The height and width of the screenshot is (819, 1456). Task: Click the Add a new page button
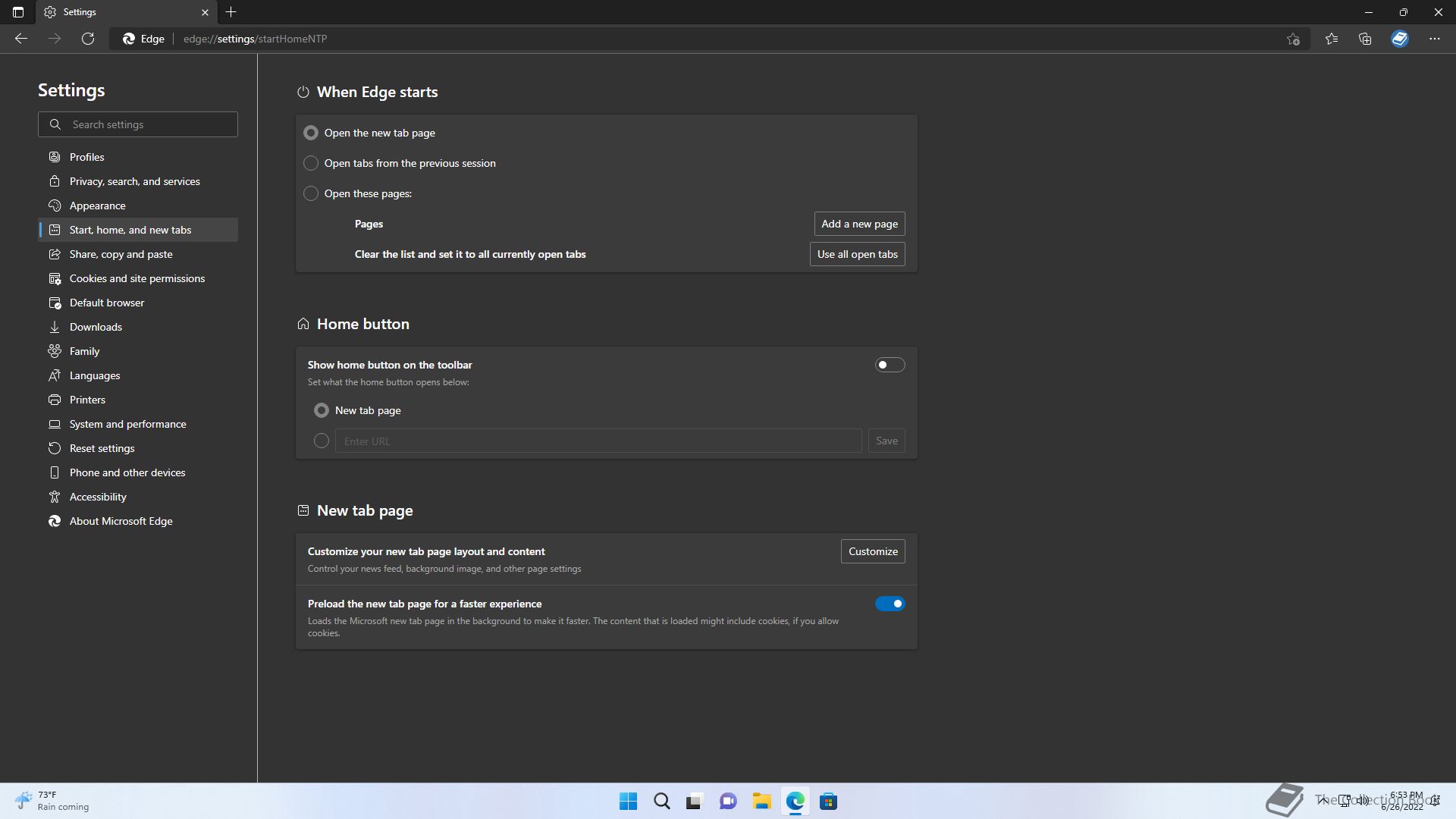click(x=859, y=224)
